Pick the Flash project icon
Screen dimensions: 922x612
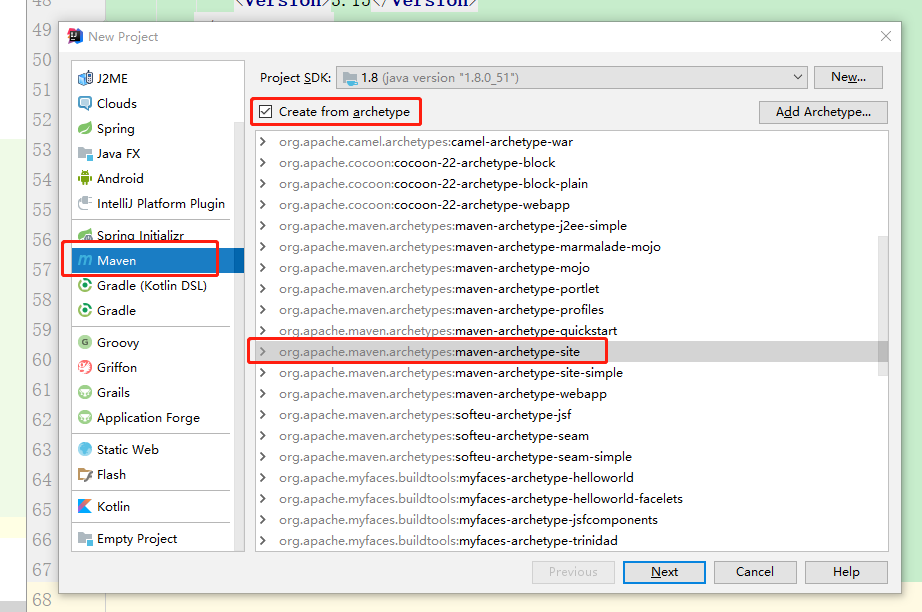point(85,474)
